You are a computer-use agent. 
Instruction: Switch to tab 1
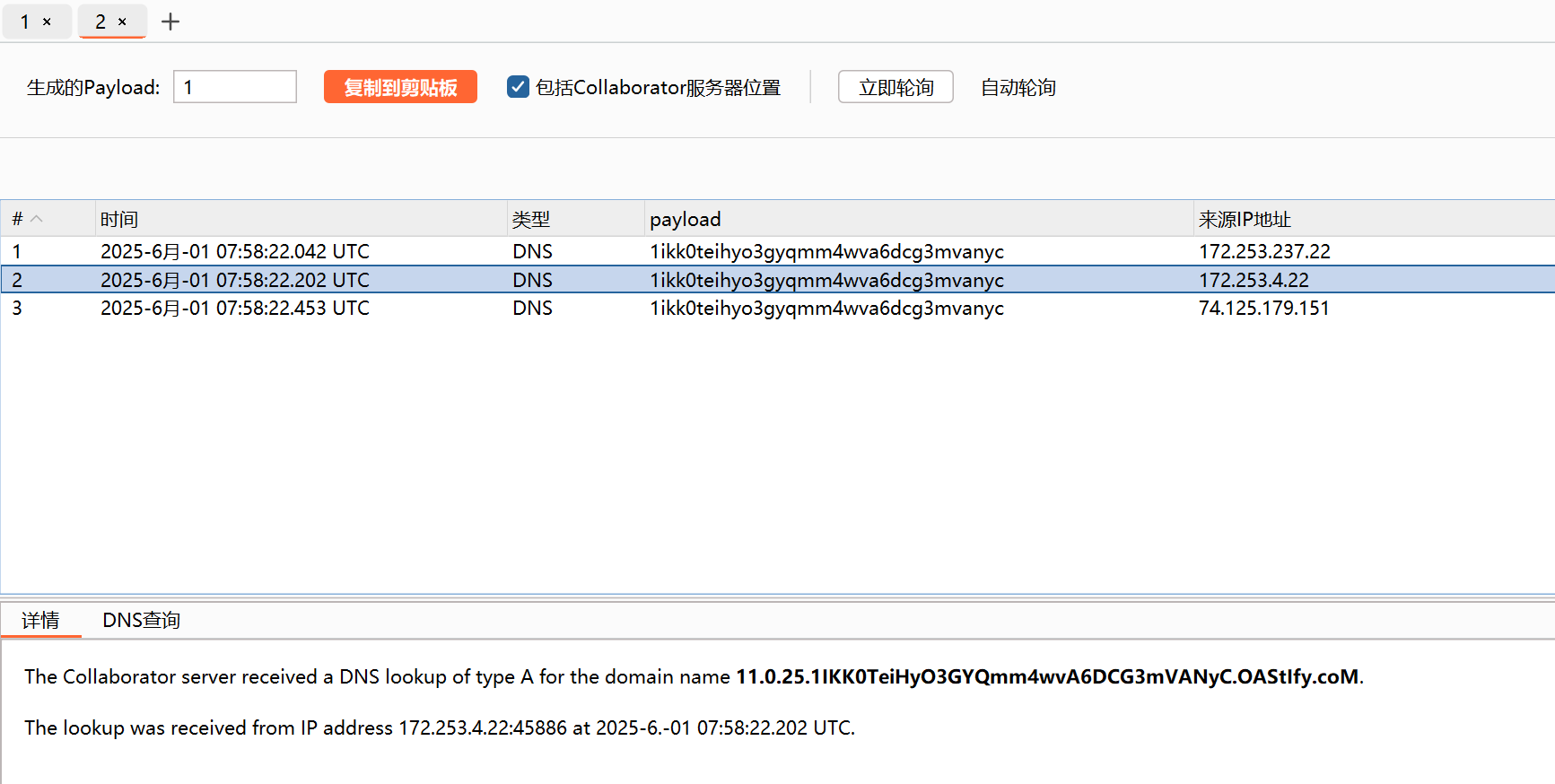pos(25,22)
